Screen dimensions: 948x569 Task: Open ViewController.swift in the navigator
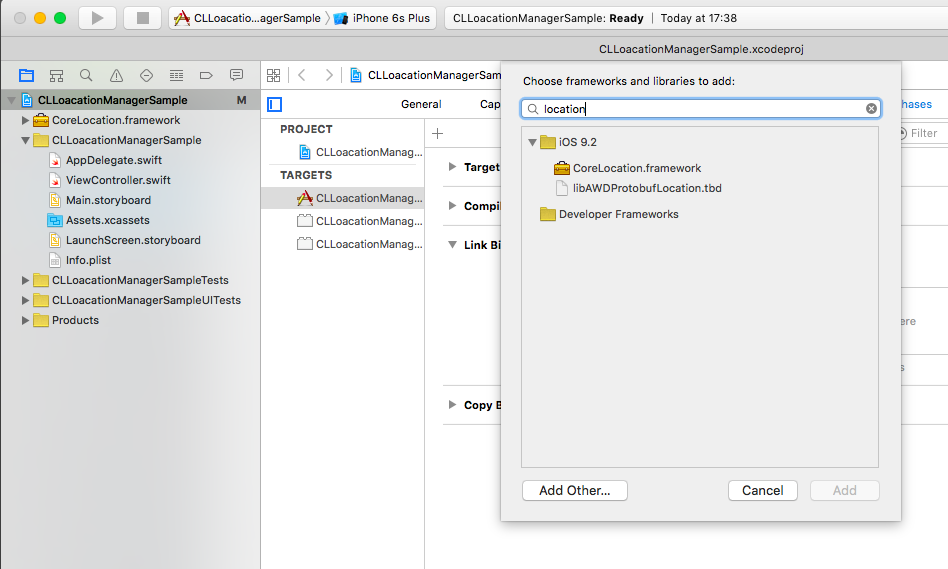(x=117, y=180)
